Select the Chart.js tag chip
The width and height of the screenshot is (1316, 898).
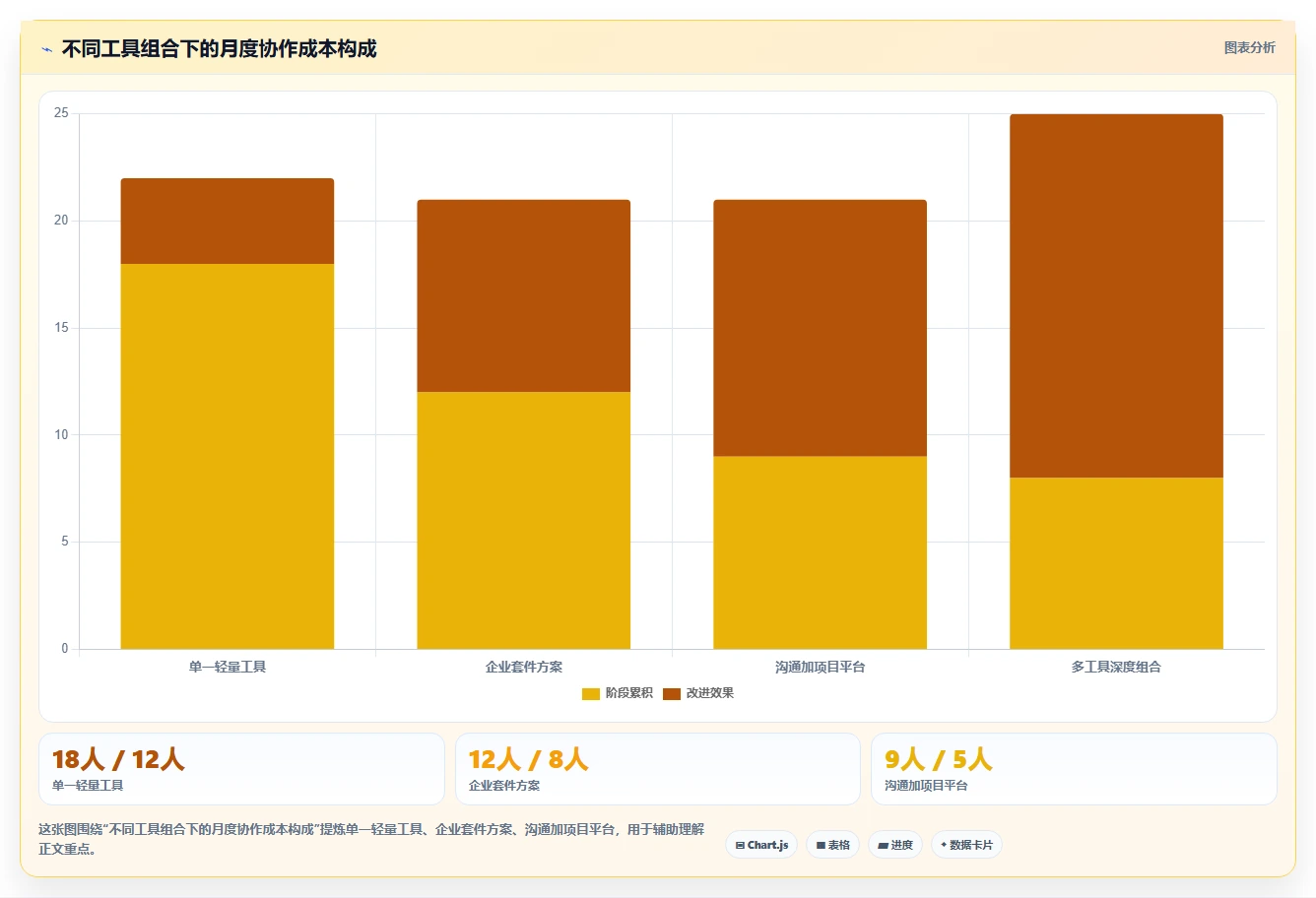[761, 845]
